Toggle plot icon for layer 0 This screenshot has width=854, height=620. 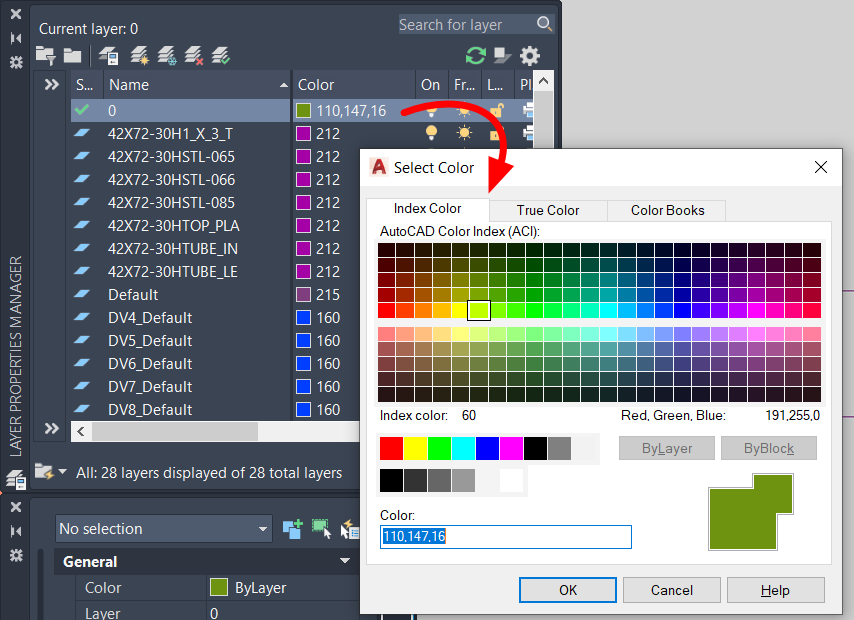pyautogui.click(x=528, y=110)
